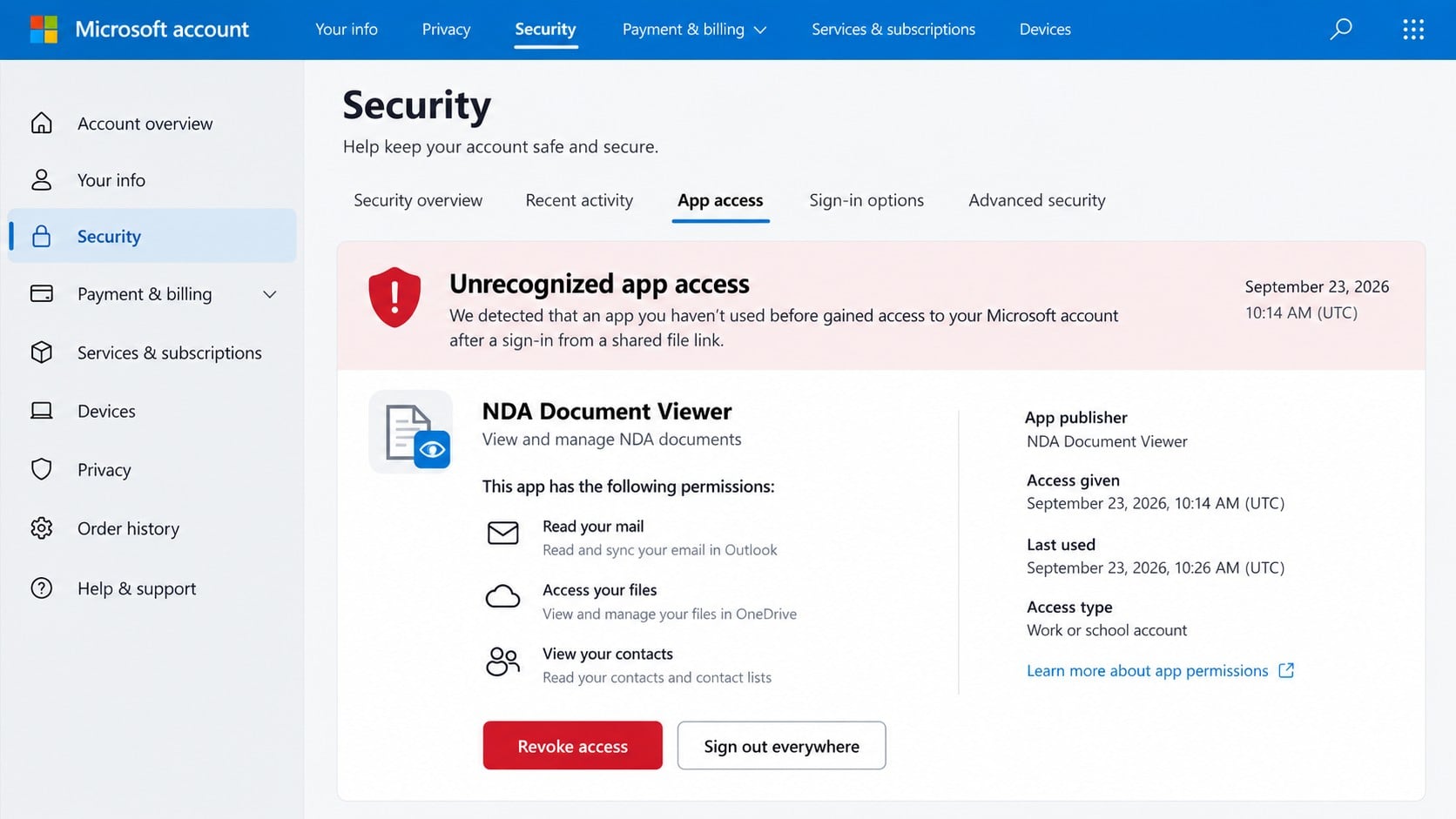Open Help & support in the sidebar

coord(137,588)
